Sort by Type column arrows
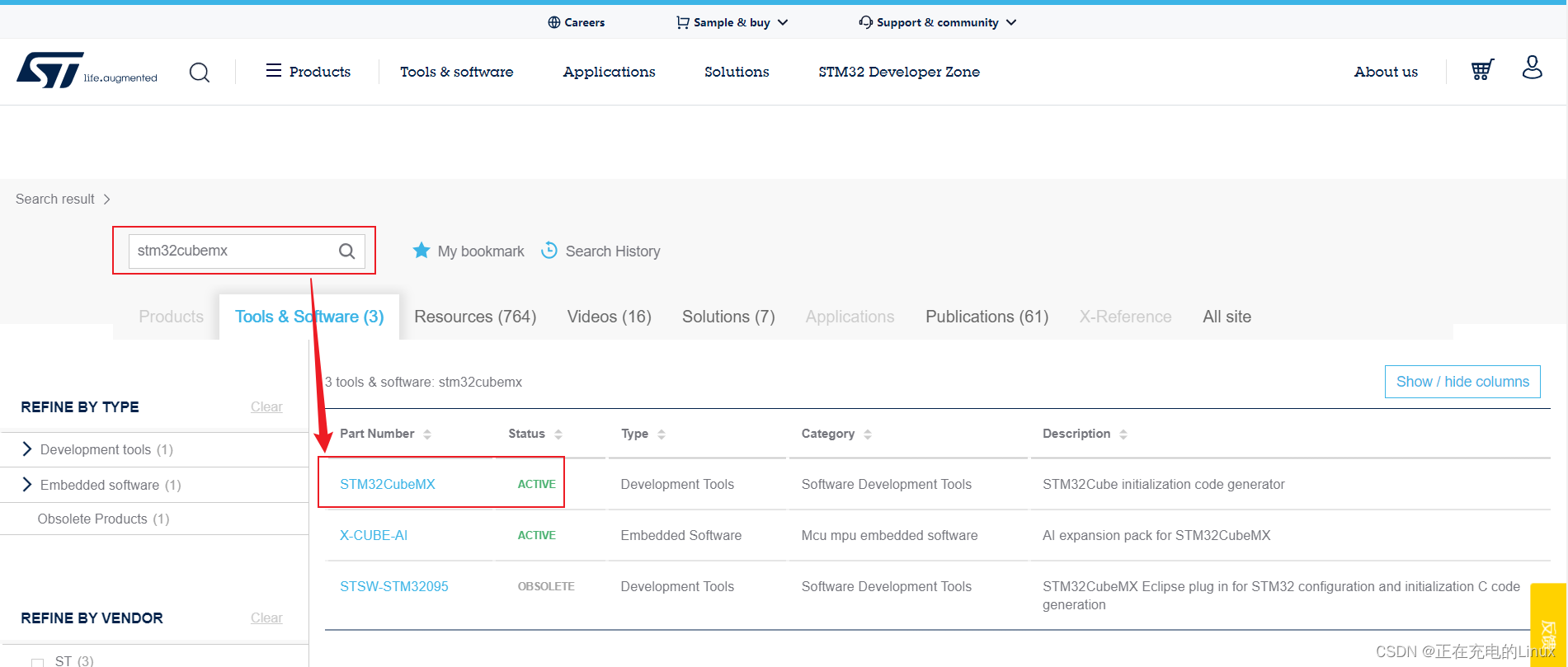 point(662,434)
